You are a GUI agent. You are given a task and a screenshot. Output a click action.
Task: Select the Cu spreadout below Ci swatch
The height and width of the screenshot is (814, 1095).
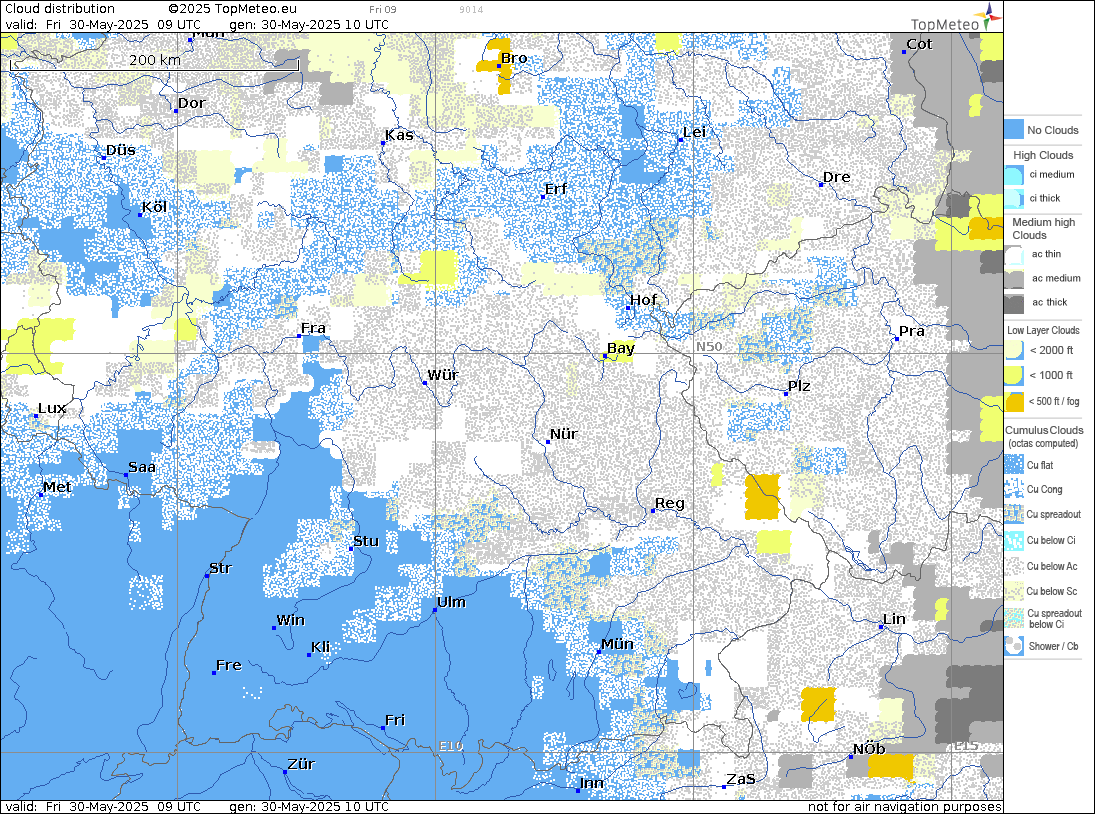pos(1014,619)
